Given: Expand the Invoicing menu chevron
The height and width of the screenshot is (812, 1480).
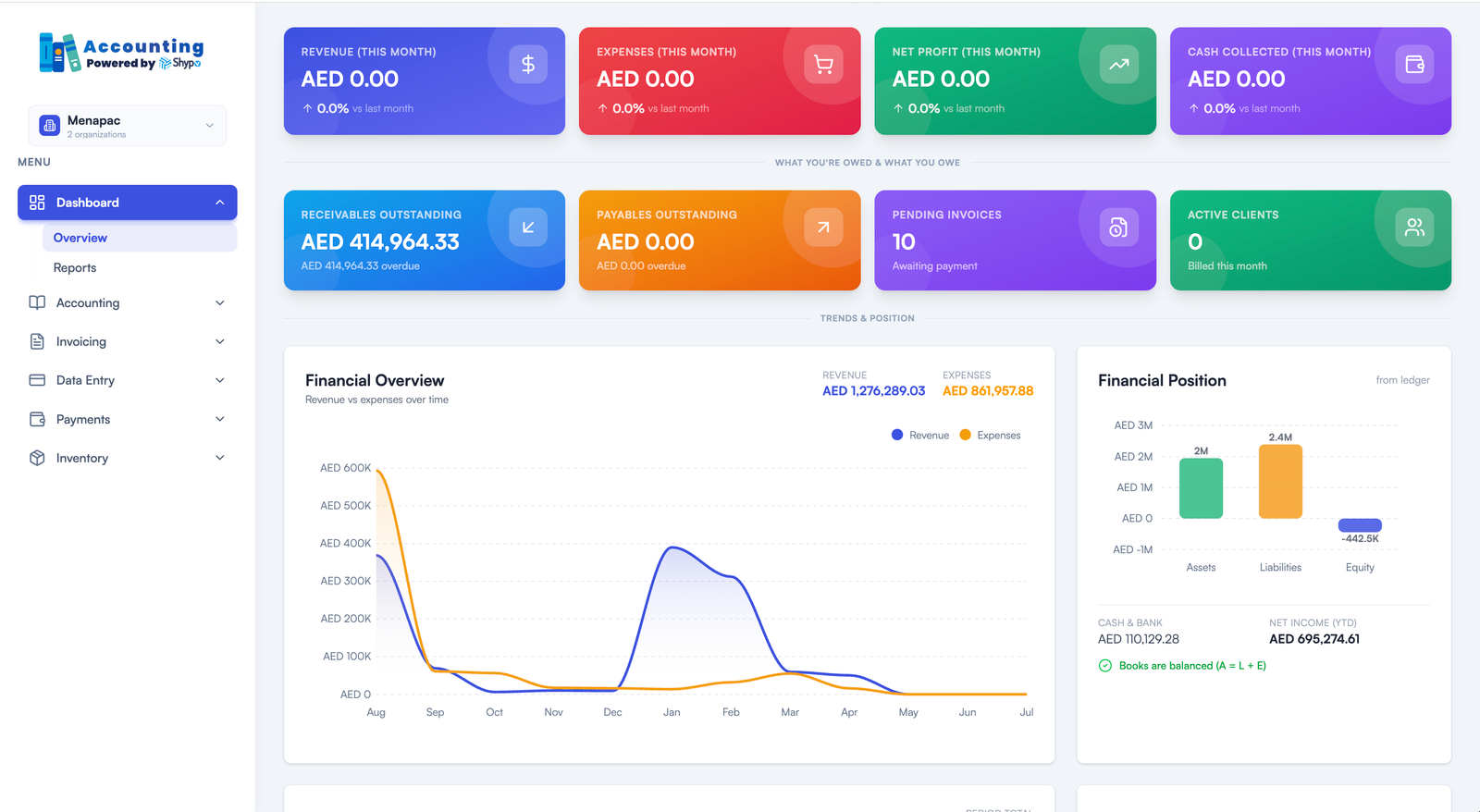Looking at the screenshot, I should tap(220, 341).
